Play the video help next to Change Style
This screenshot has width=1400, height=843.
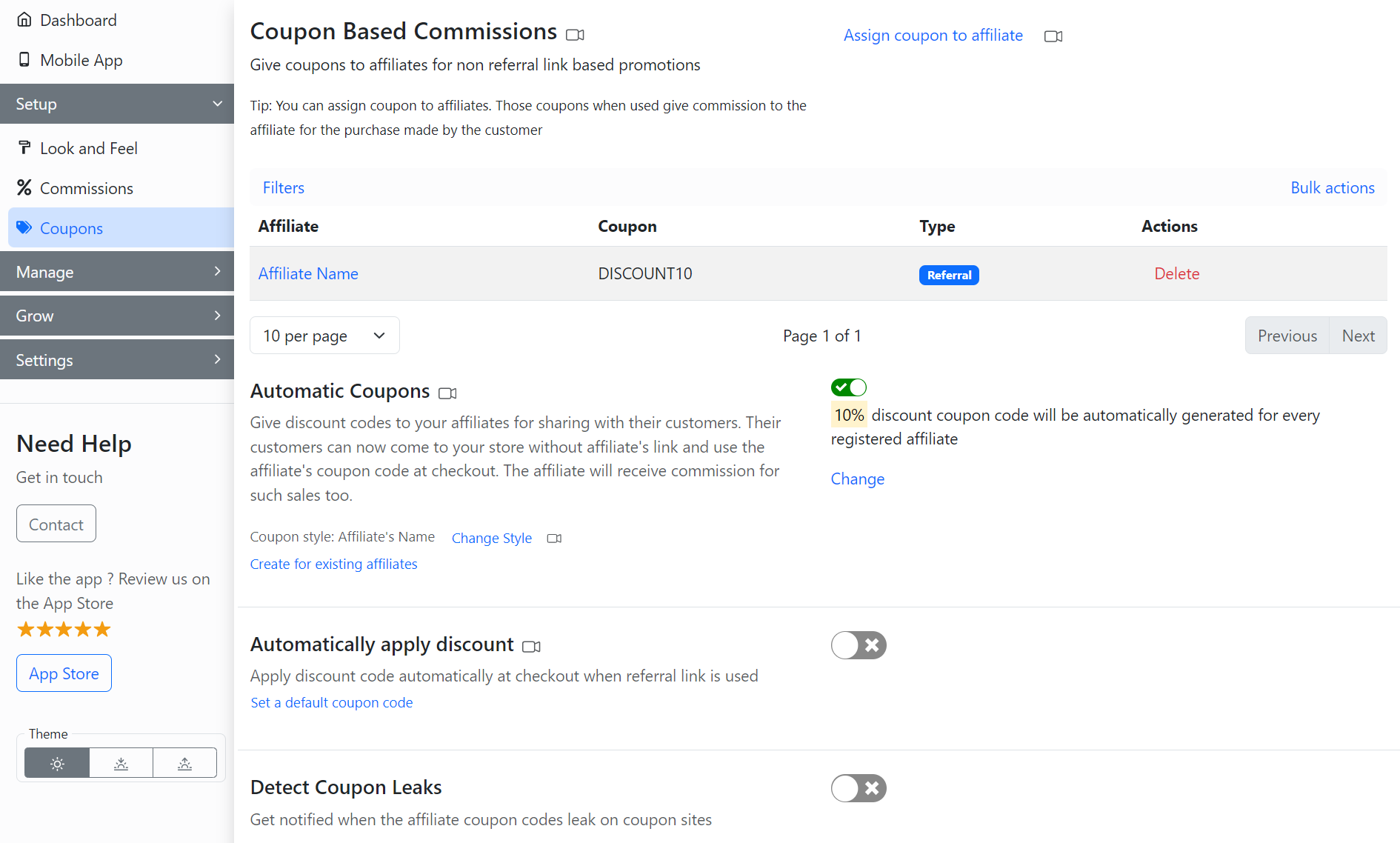point(554,539)
